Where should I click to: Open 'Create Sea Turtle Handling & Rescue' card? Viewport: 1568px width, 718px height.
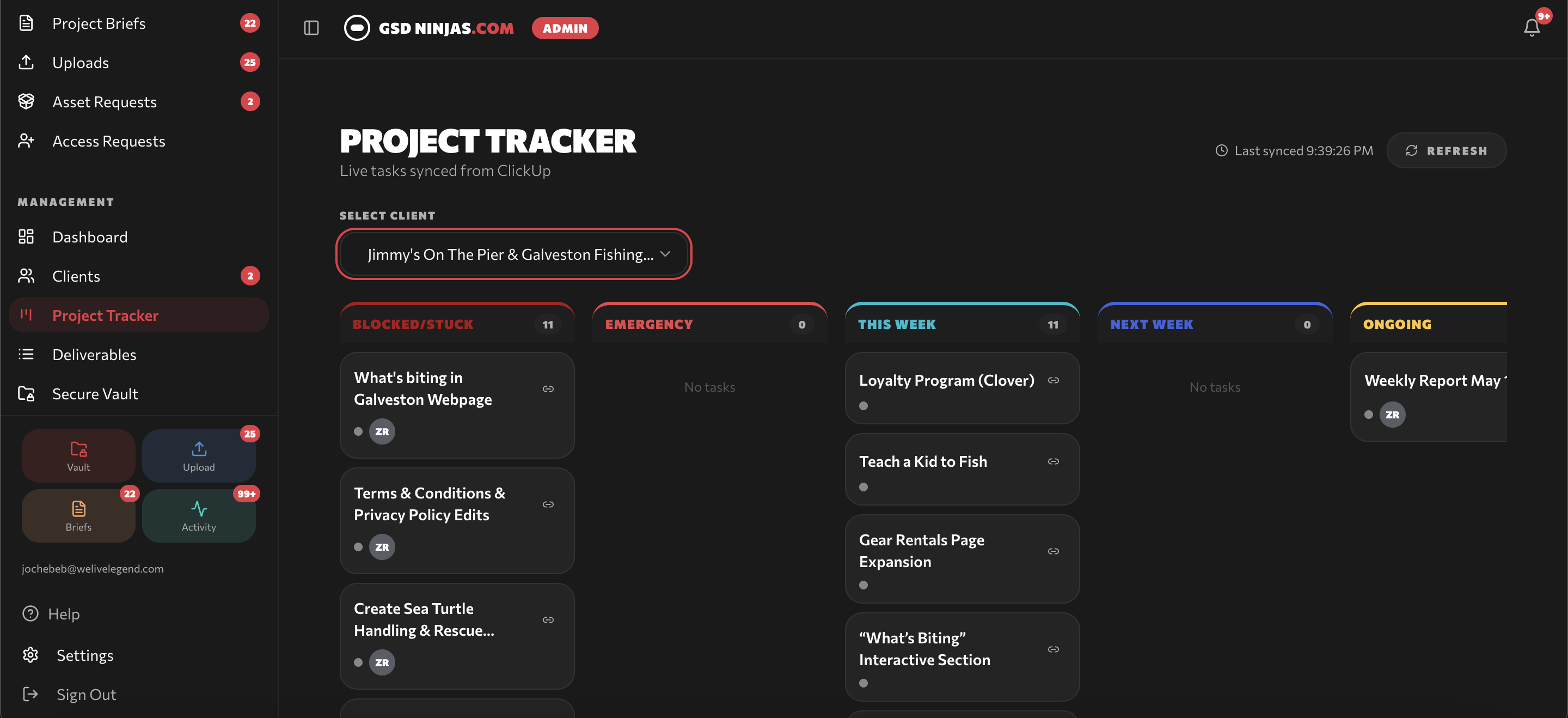click(457, 636)
